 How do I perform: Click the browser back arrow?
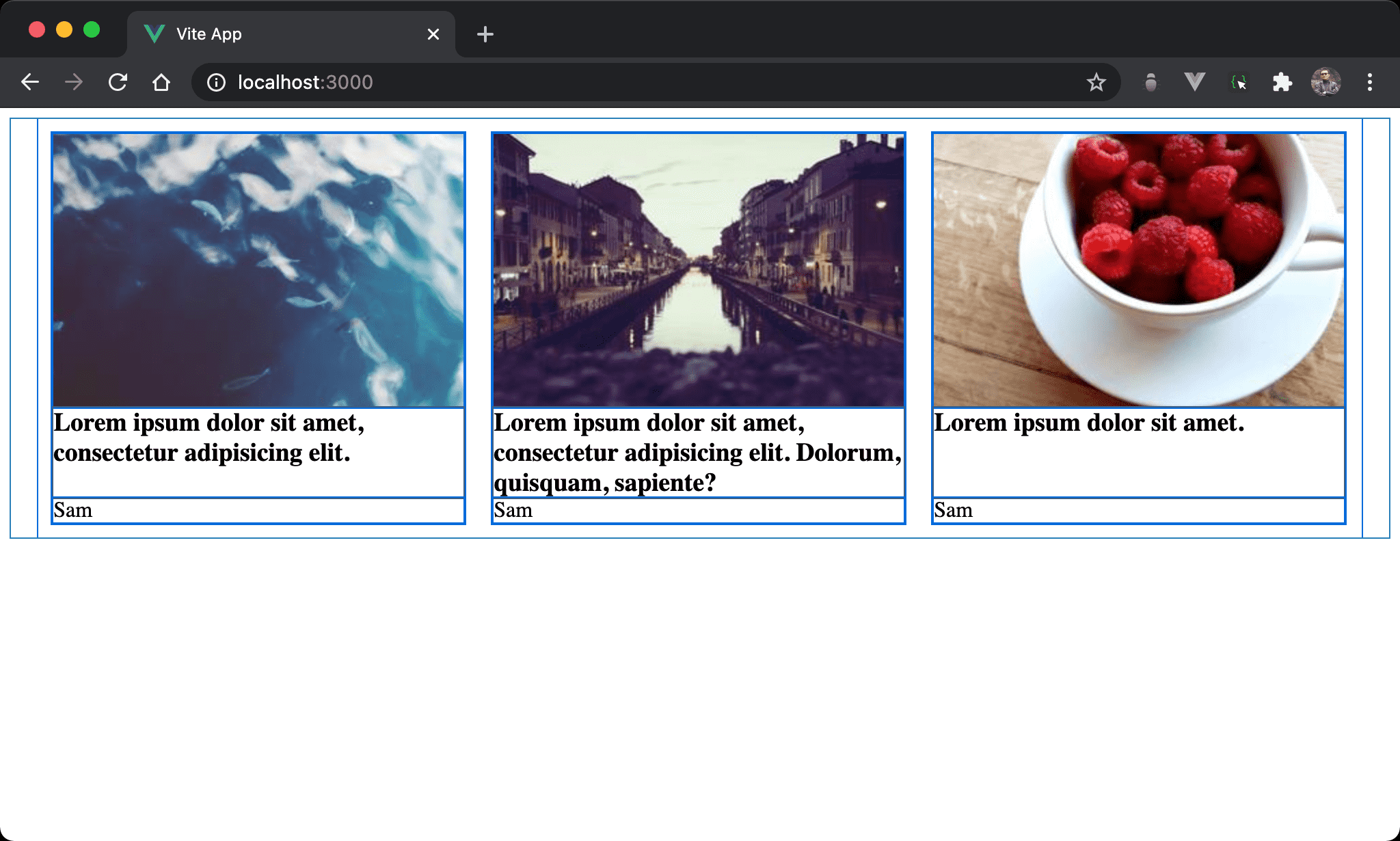point(30,83)
